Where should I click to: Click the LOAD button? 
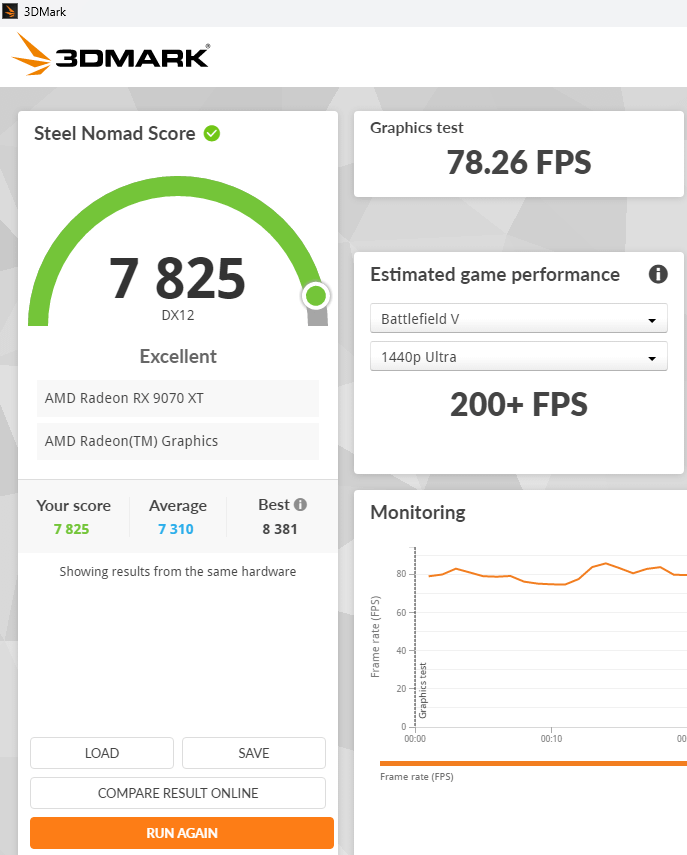pos(102,753)
